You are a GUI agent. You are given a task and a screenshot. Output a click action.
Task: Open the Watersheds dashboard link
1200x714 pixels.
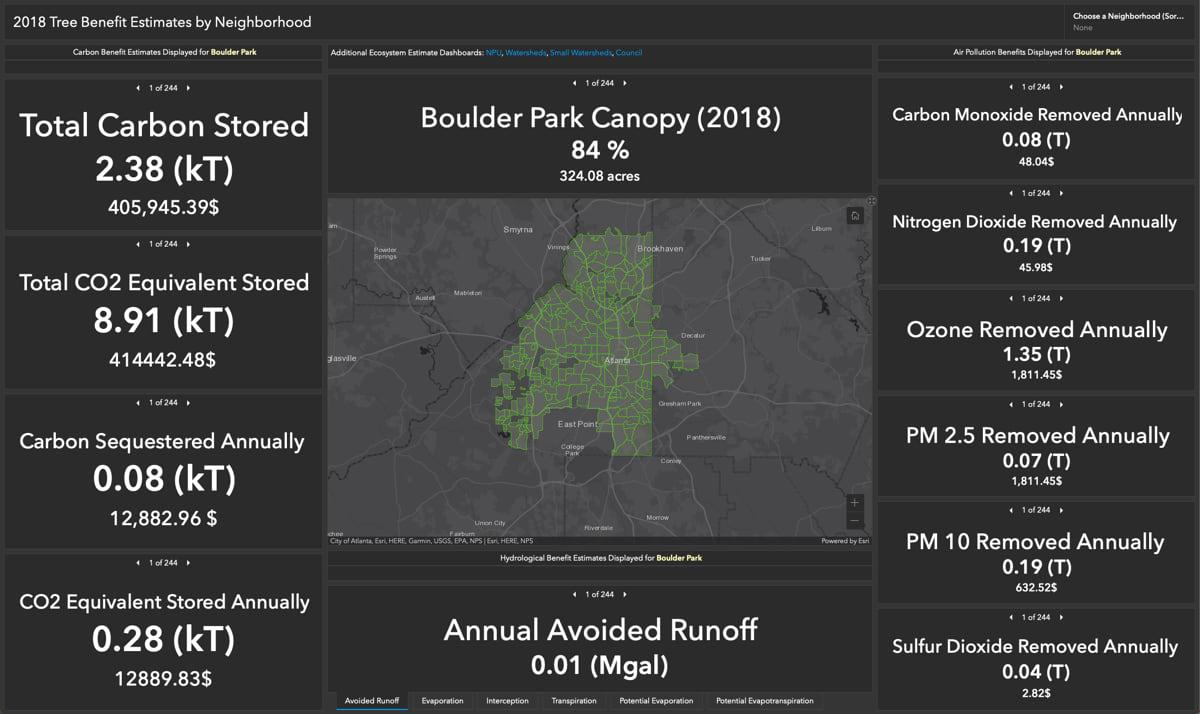click(526, 52)
